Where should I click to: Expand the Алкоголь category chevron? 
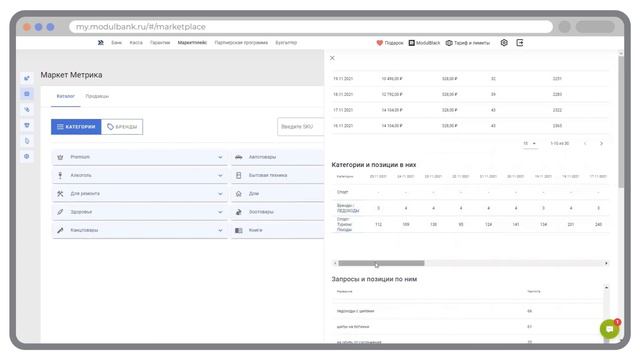tap(220, 176)
